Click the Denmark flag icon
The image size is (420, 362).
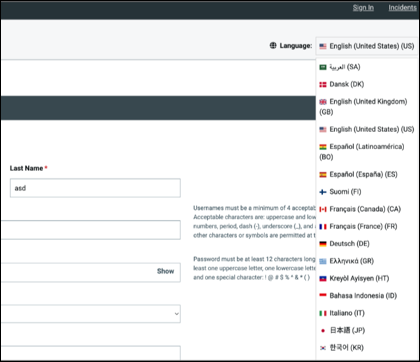pyautogui.click(x=323, y=85)
